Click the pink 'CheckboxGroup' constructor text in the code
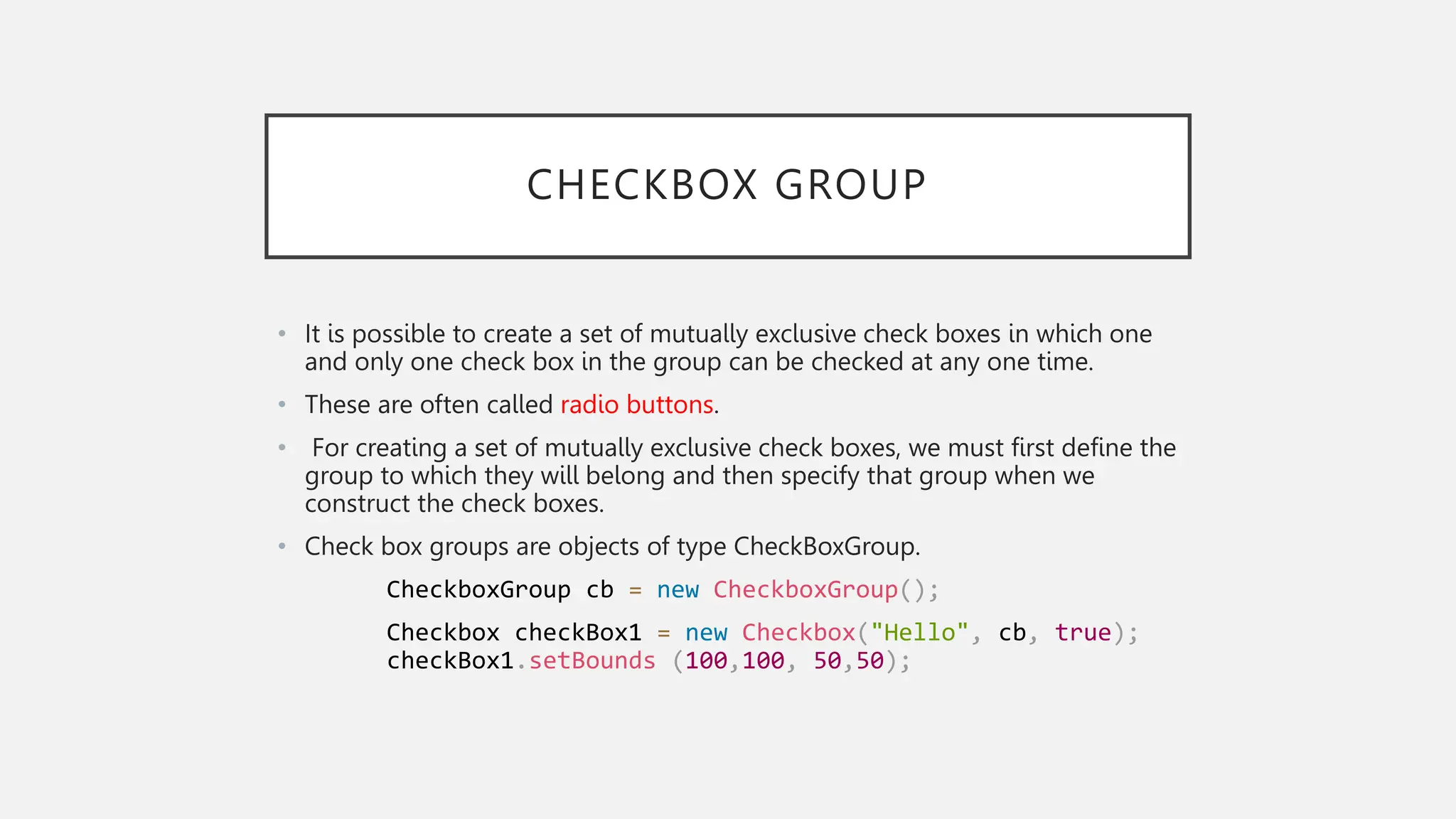1456x819 pixels. coord(805,589)
